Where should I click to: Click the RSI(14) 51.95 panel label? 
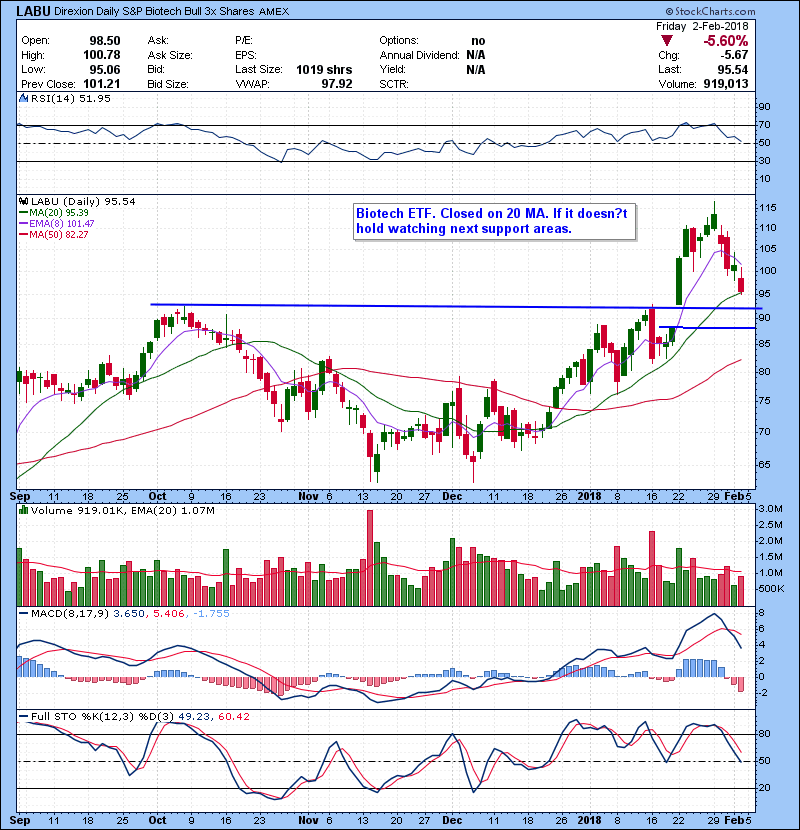[70, 98]
